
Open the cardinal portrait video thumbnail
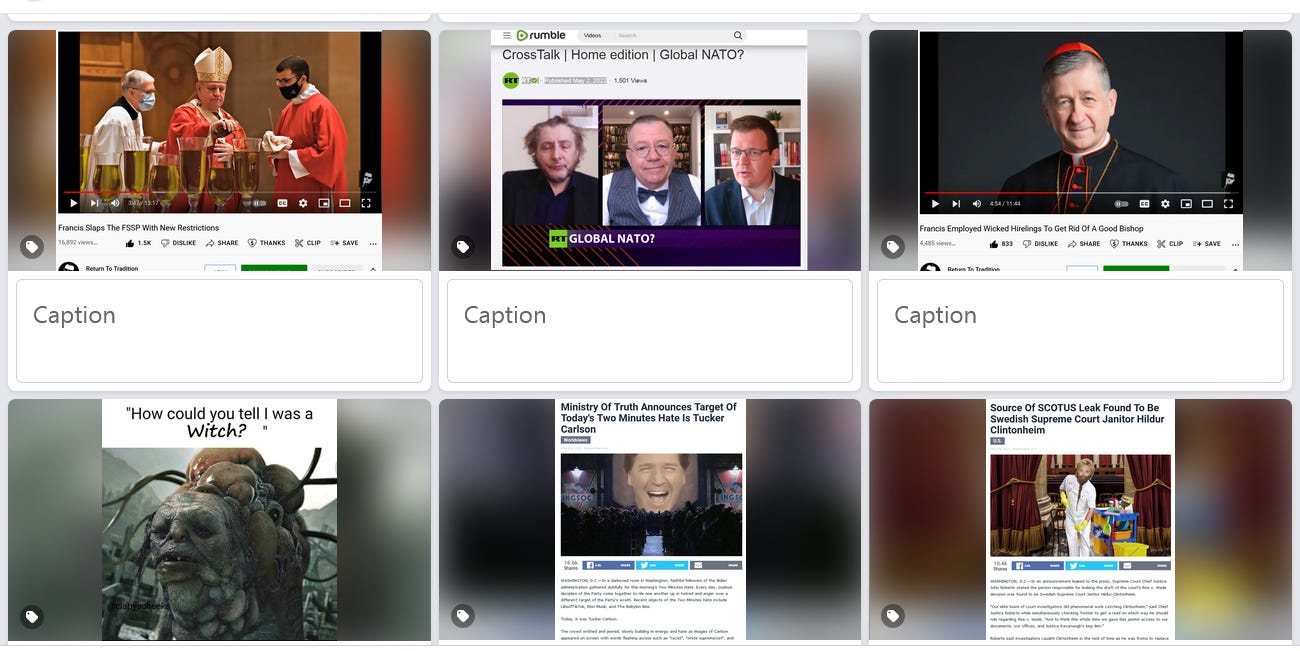click(x=1080, y=150)
